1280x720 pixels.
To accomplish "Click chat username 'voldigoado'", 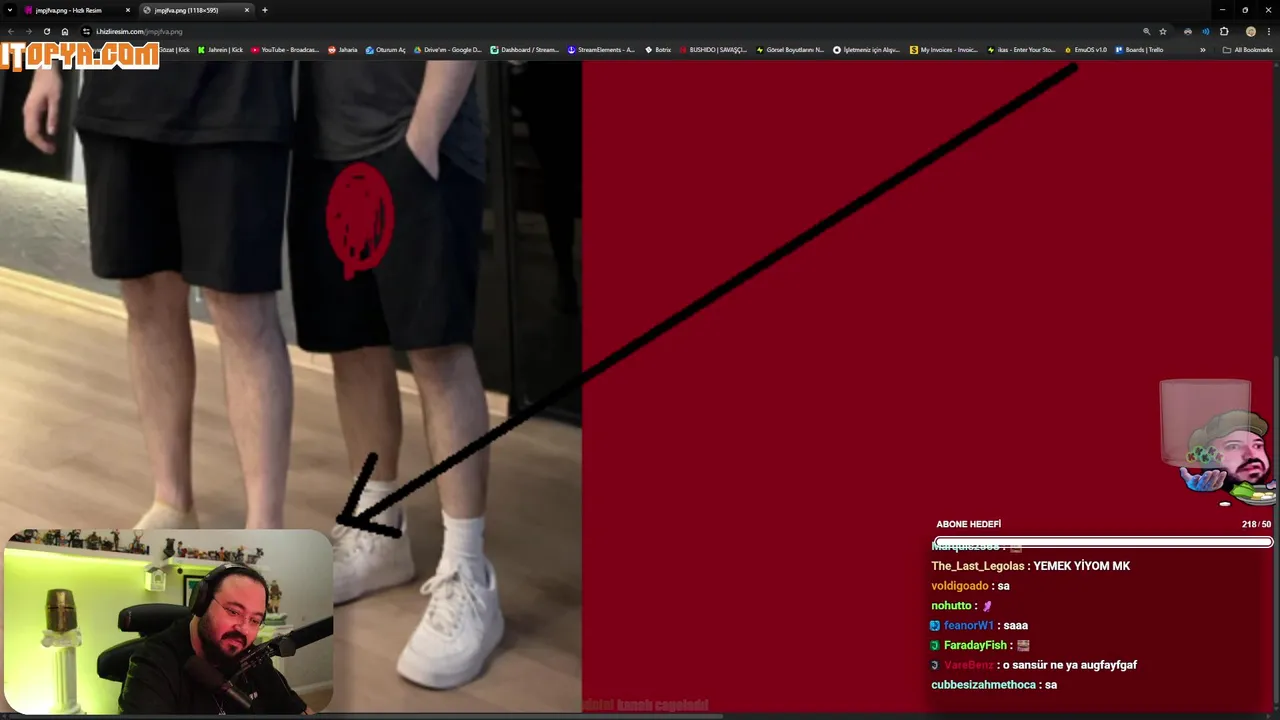I will tap(960, 586).
